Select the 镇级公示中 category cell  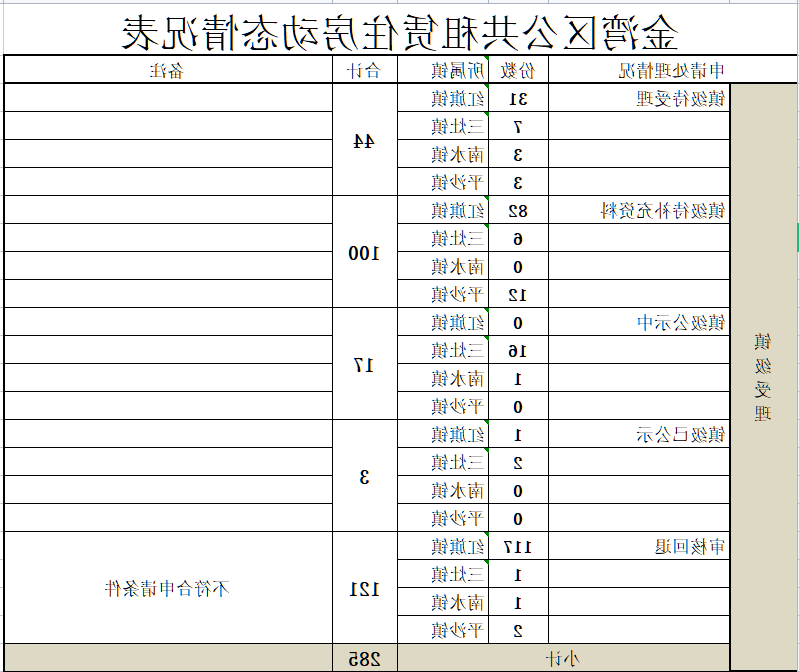(639, 322)
